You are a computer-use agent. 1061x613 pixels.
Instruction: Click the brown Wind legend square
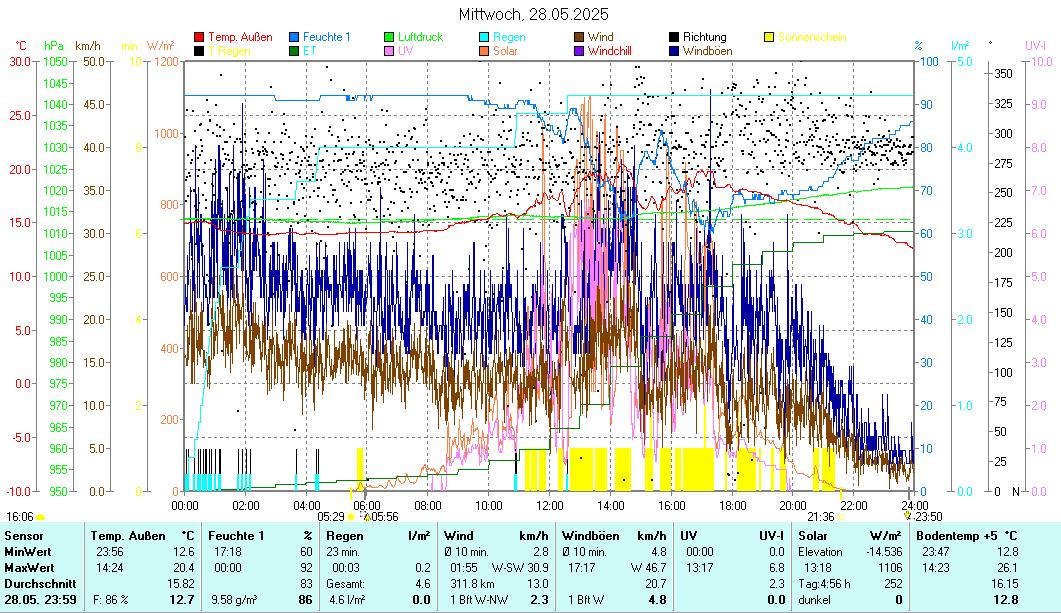(580, 37)
